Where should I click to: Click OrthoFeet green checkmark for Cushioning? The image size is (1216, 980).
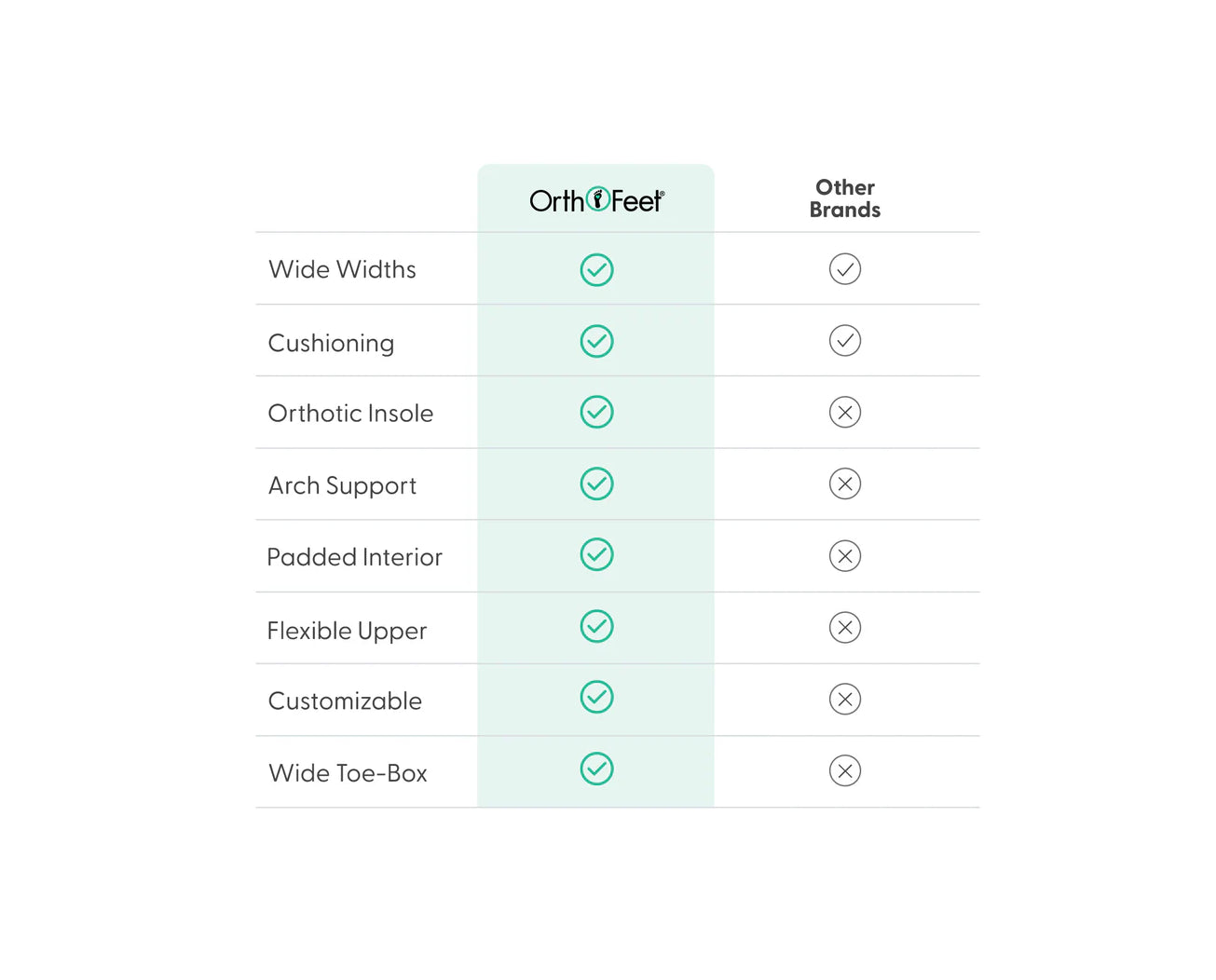pyautogui.click(x=596, y=341)
